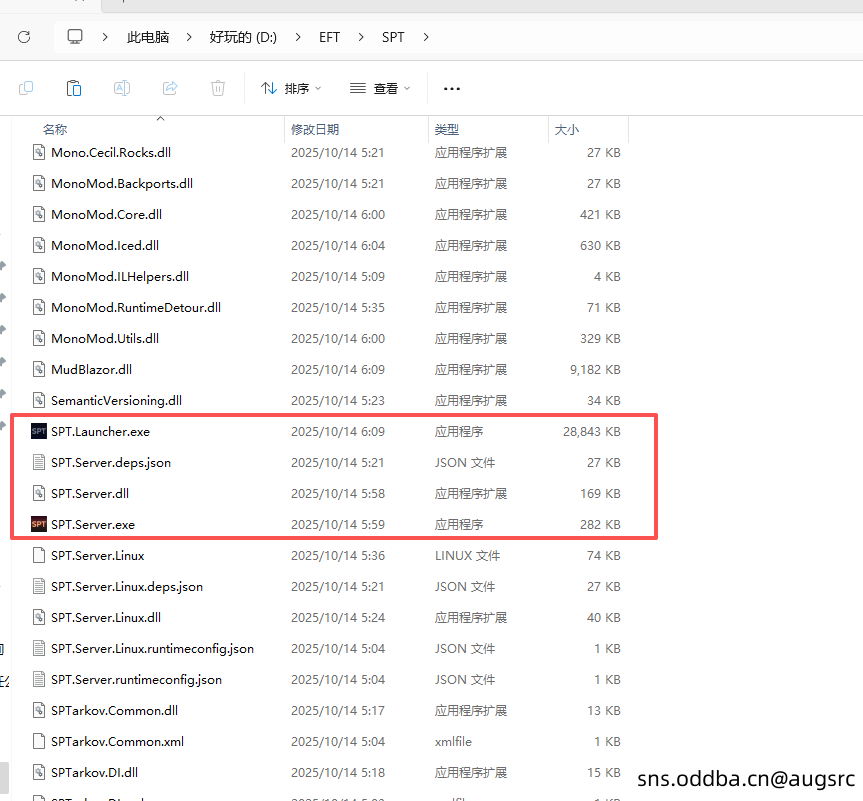Go to the EFT folder in the breadcrumb
The height and width of the screenshot is (801, 863).
point(329,37)
